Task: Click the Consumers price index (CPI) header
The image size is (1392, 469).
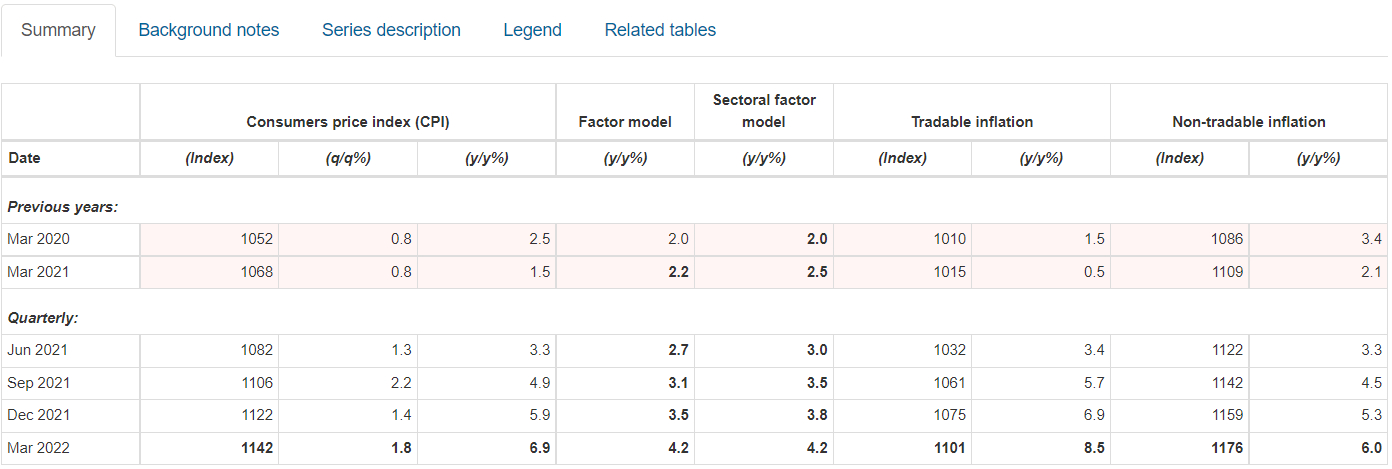Action: 348,122
